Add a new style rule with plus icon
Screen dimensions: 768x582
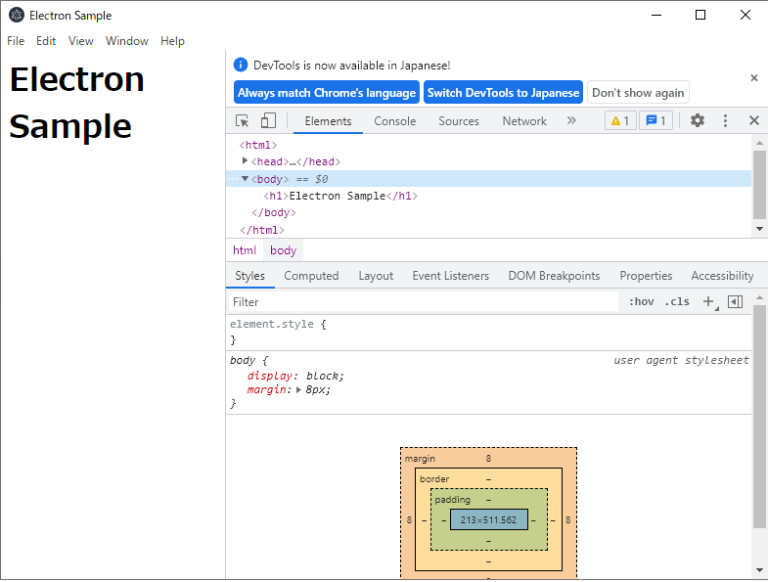coord(708,302)
